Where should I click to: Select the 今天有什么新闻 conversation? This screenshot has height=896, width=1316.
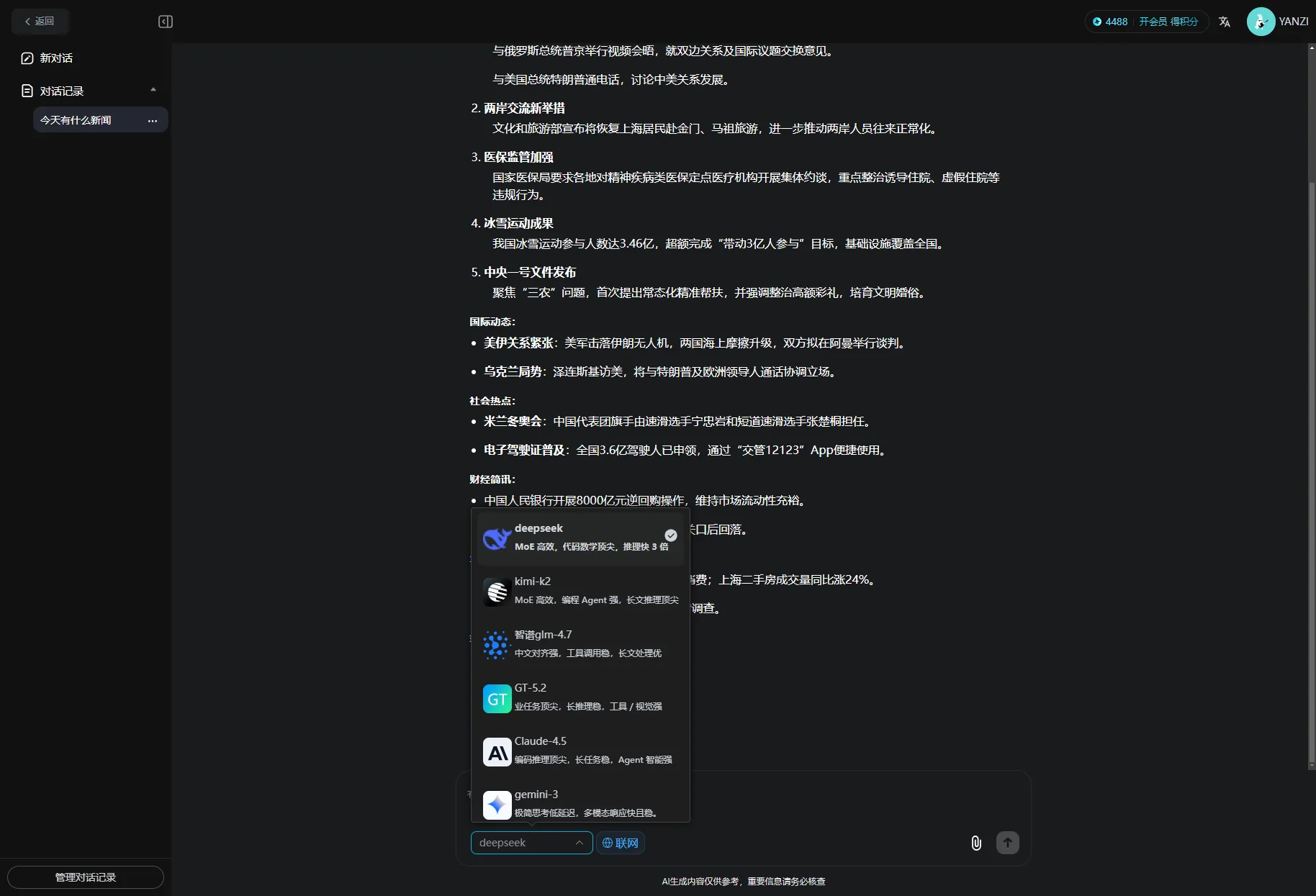coord(77,120)
